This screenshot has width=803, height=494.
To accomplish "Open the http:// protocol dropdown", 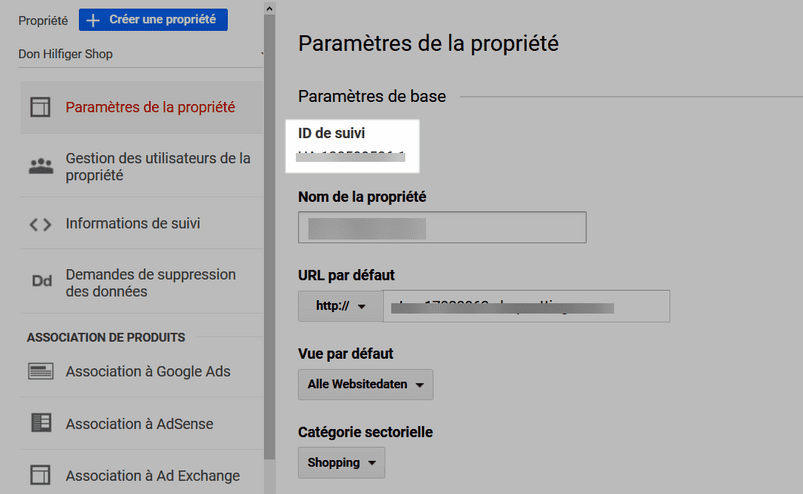I will click(341, 306).
